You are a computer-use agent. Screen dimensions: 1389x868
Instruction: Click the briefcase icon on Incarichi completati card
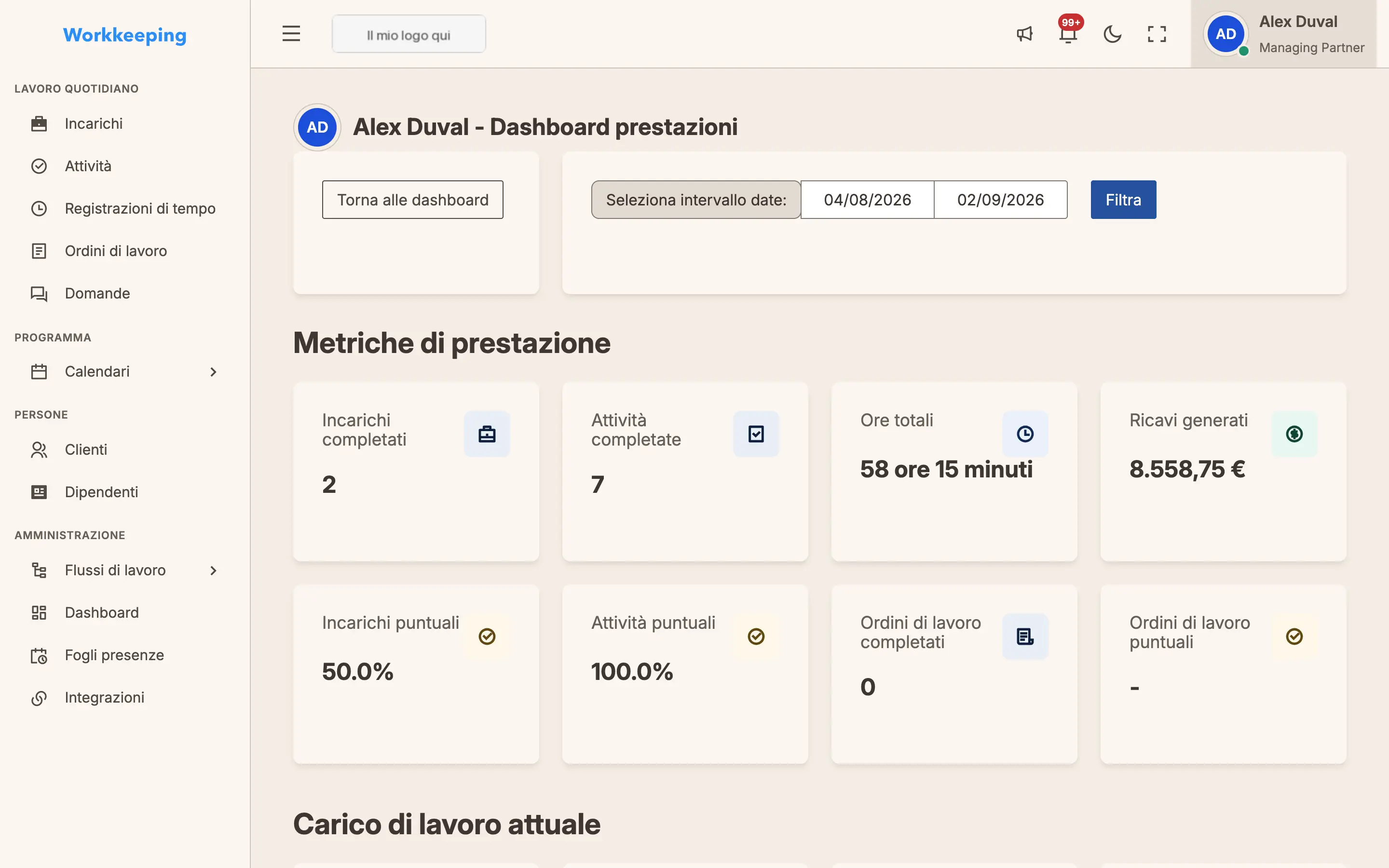[x=487, y=434]
